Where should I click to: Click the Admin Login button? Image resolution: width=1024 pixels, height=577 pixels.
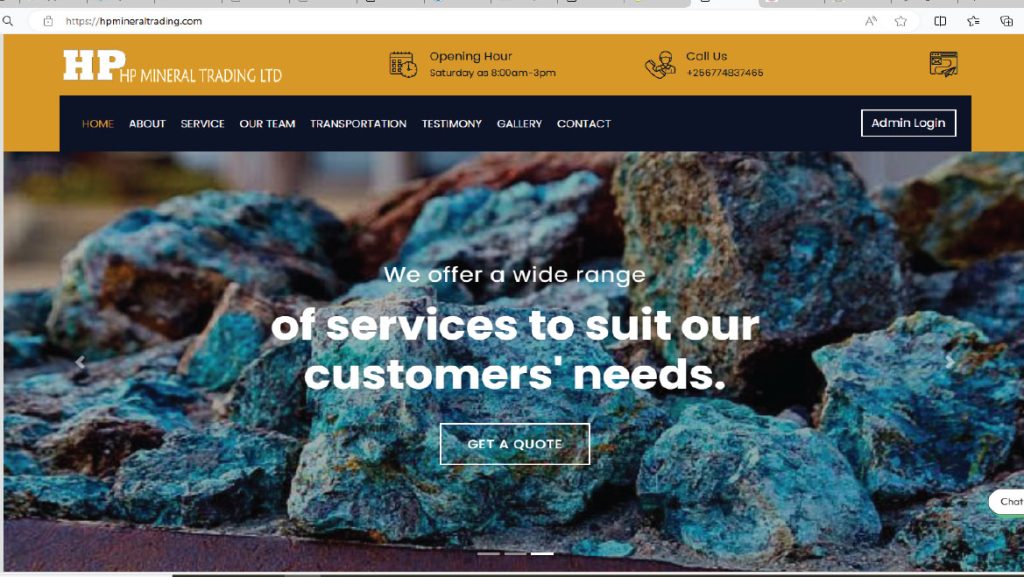(908, 123)
